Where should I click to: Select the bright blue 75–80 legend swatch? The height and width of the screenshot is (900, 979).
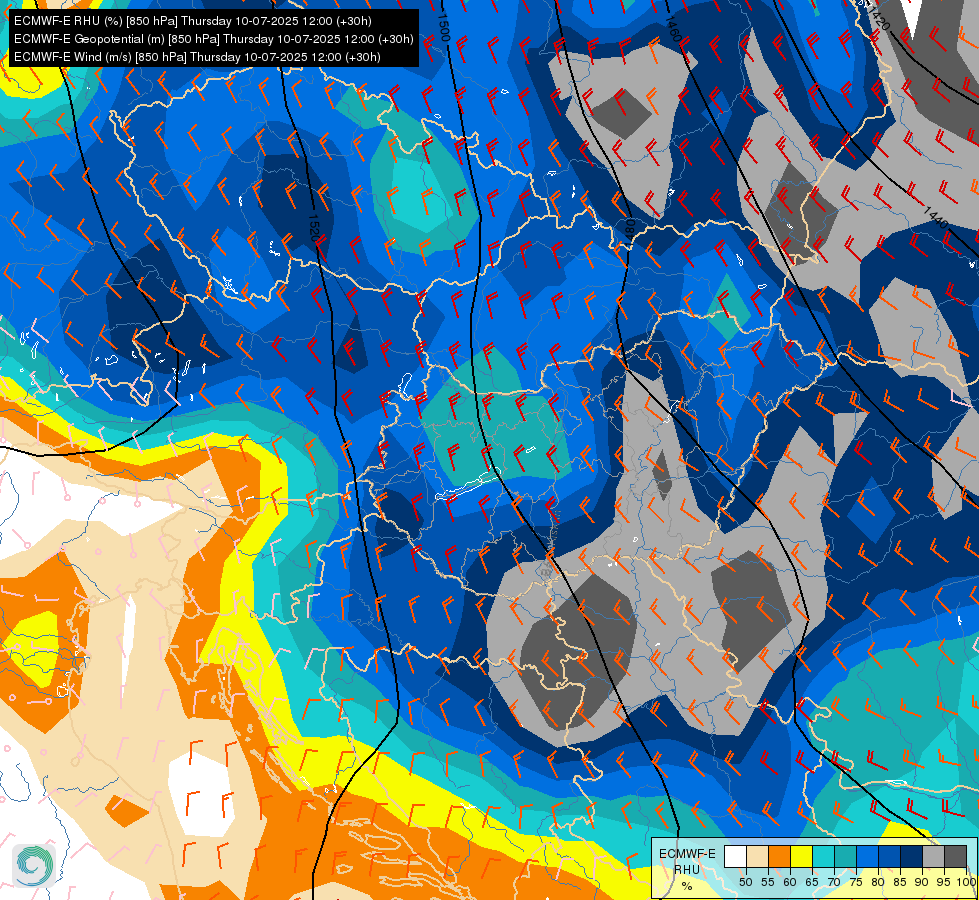pos(868,856)
